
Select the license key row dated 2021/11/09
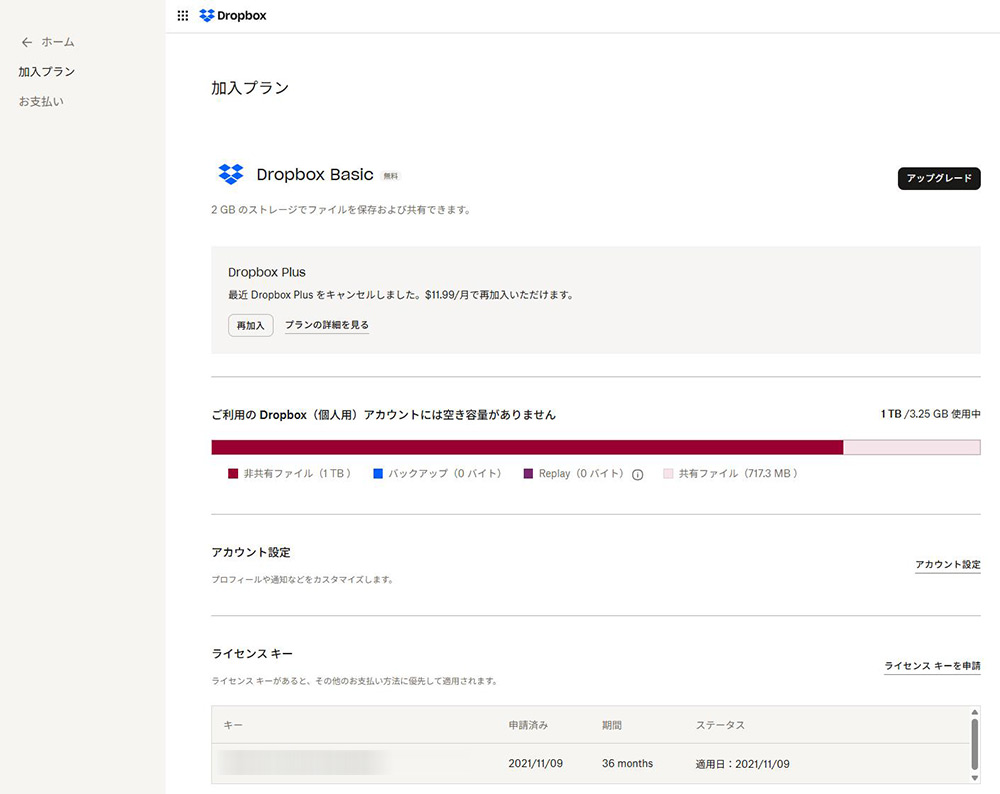tap(590, 764)
